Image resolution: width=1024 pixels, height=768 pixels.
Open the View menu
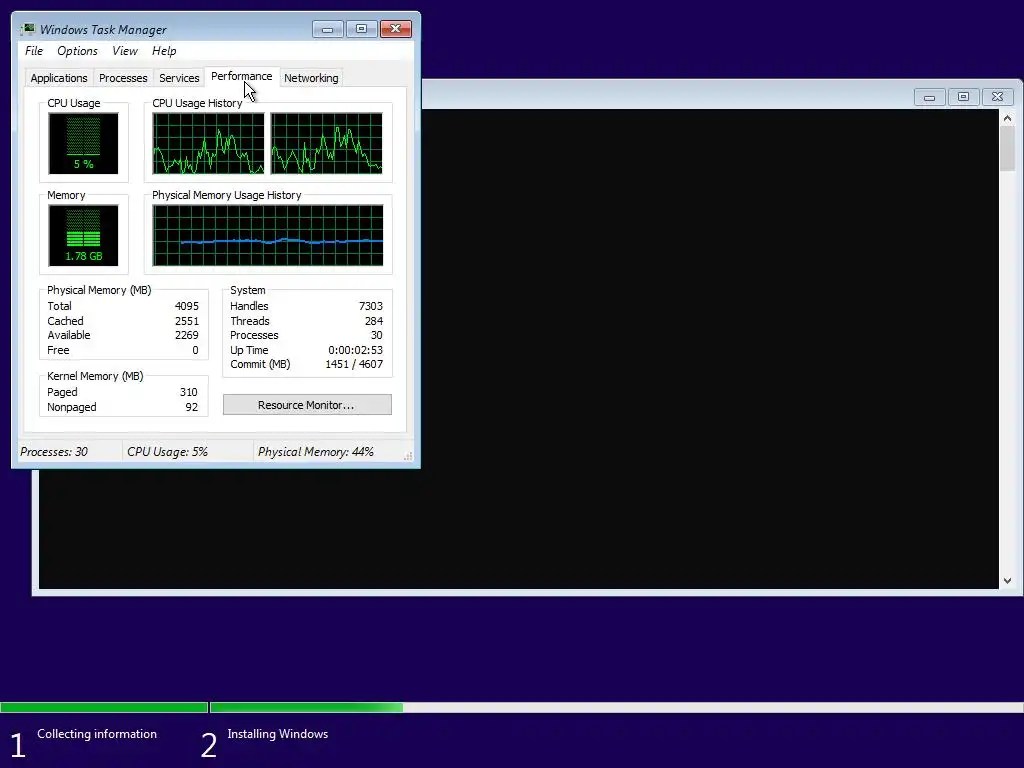point(125,51)
